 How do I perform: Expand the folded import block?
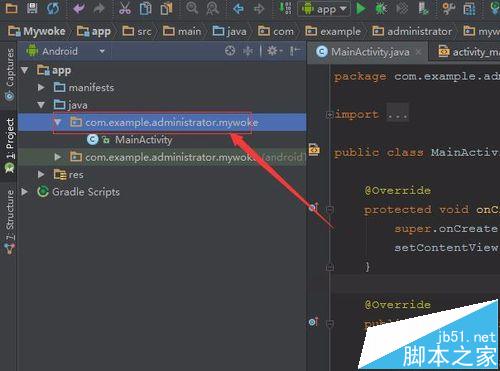pos(329,115)
